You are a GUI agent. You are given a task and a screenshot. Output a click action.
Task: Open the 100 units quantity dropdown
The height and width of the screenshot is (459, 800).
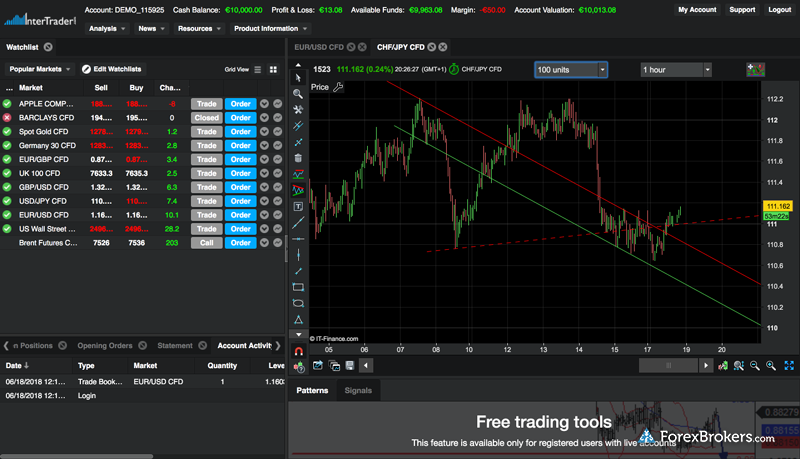click(571, 70)
